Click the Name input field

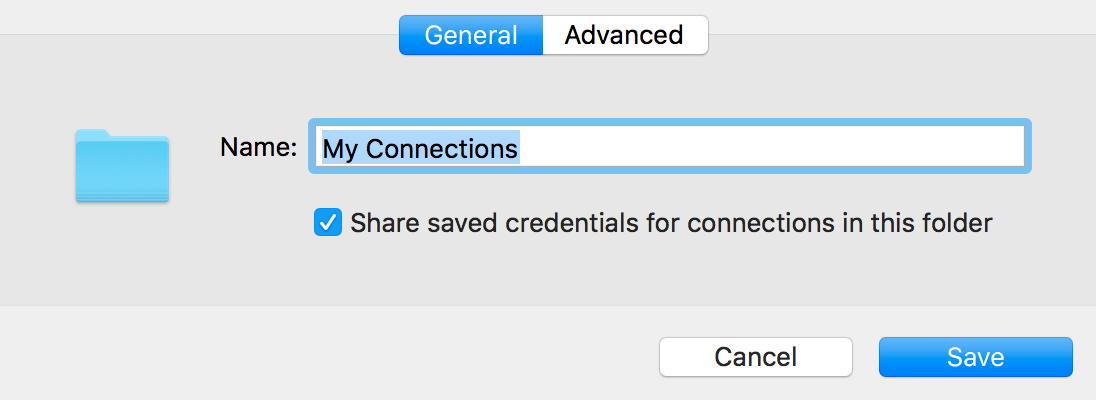(670, 146)
